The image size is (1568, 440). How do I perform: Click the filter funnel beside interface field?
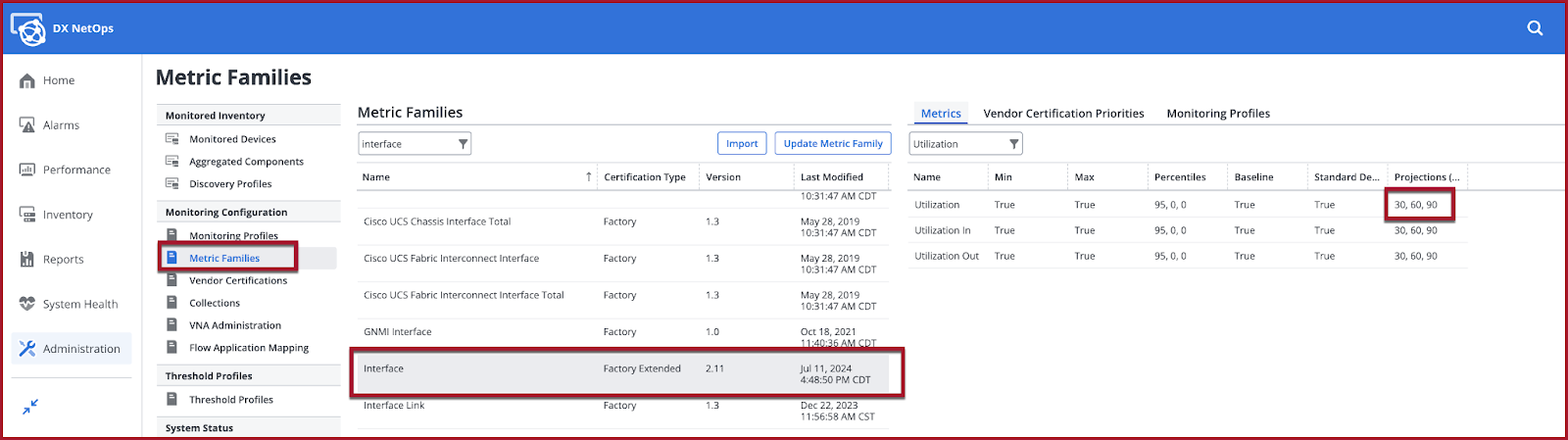463,144
